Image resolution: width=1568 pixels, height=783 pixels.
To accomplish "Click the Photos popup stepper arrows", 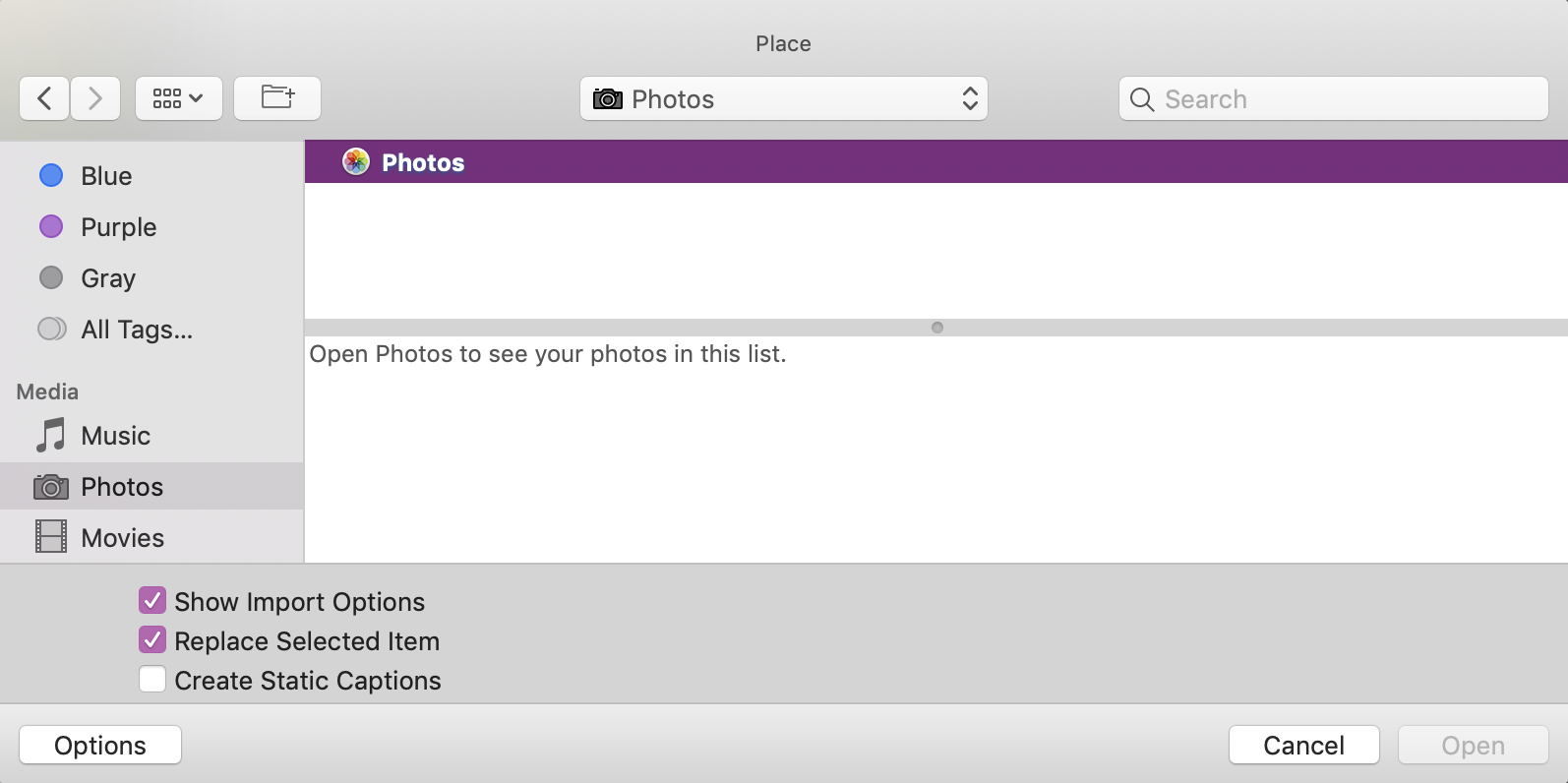I will (x=969, y=98).
